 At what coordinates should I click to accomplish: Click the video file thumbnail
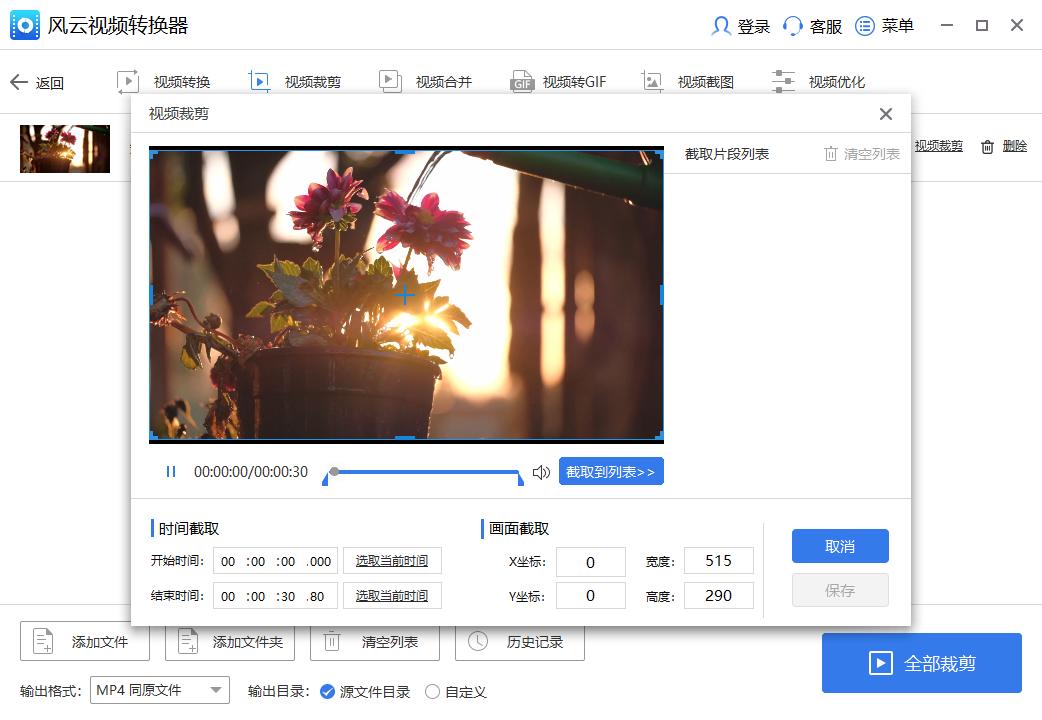point(64,148)
